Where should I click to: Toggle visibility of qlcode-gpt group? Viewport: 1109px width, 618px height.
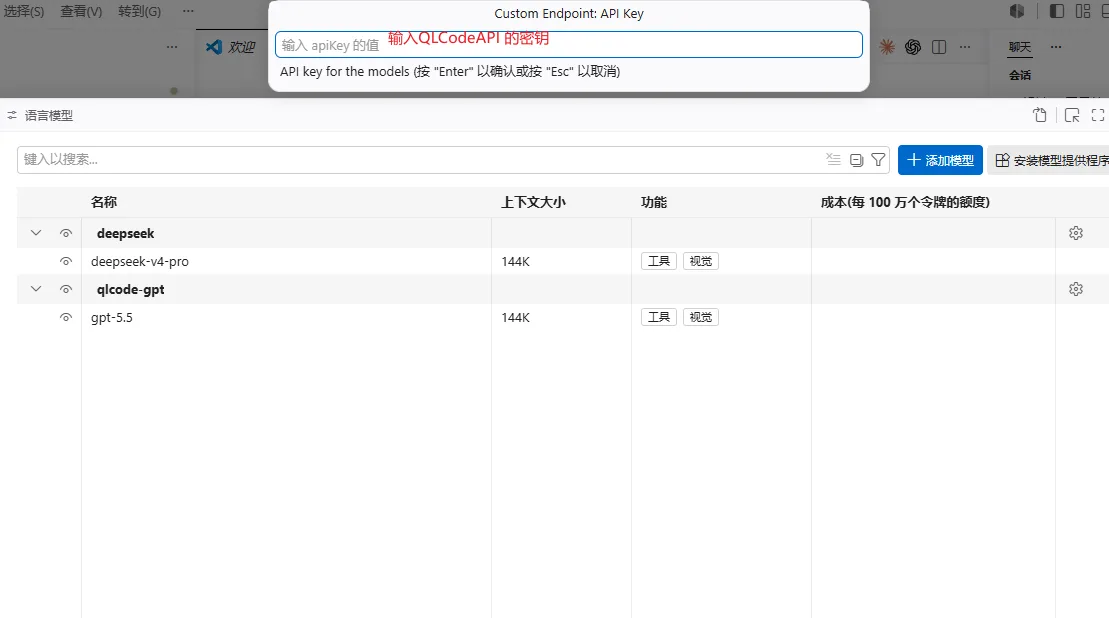pyautogui.click(x=66, y=288)
